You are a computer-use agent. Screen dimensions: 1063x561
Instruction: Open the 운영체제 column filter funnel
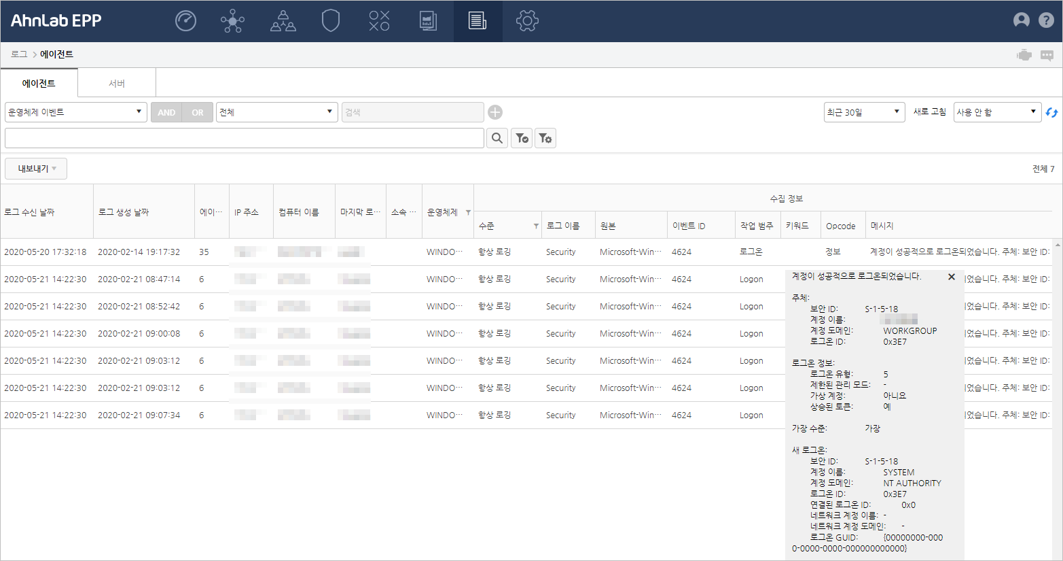pos(467,213)
